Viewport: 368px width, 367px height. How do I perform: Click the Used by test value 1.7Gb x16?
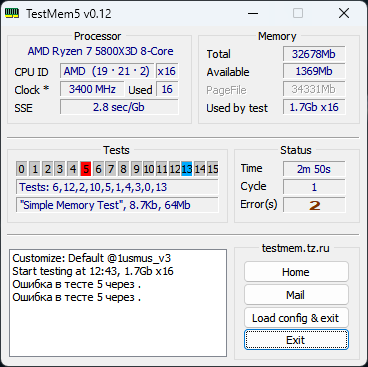[314, 107]
